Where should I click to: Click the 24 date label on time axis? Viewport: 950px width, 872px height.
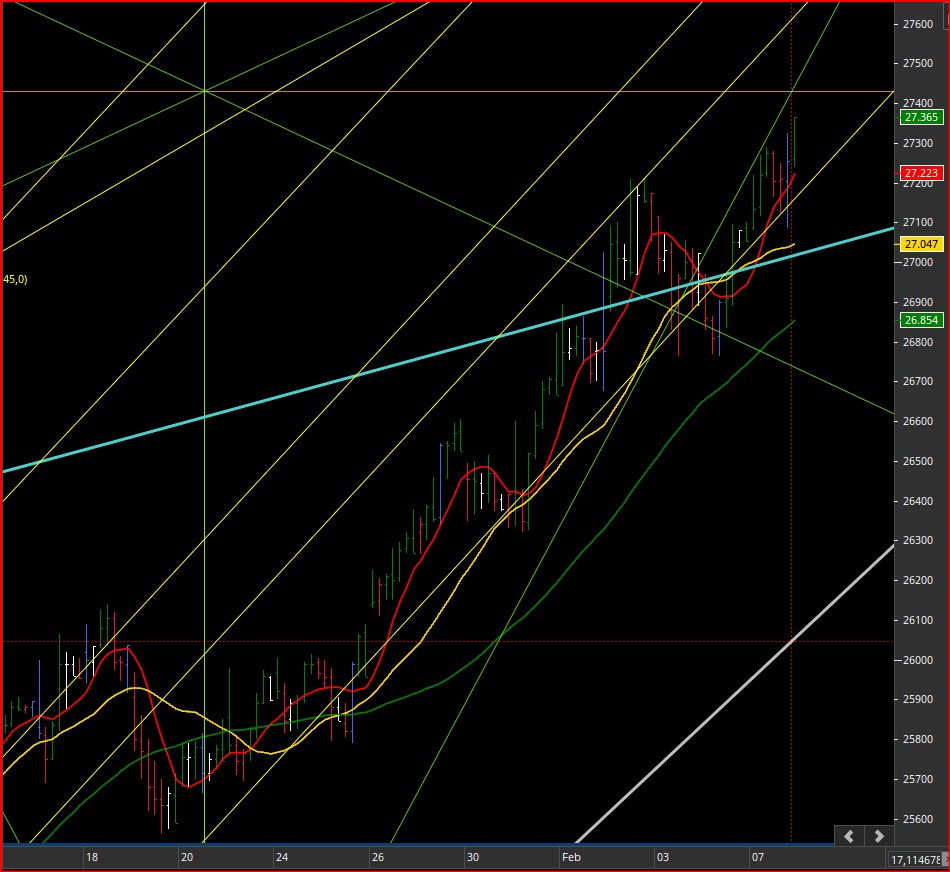(282, 857)
